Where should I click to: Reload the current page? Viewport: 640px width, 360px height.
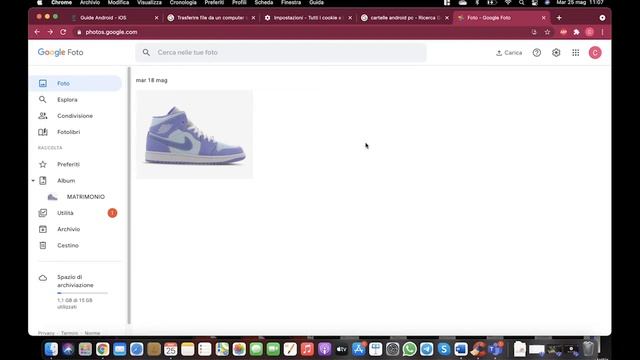click(63, 32)
